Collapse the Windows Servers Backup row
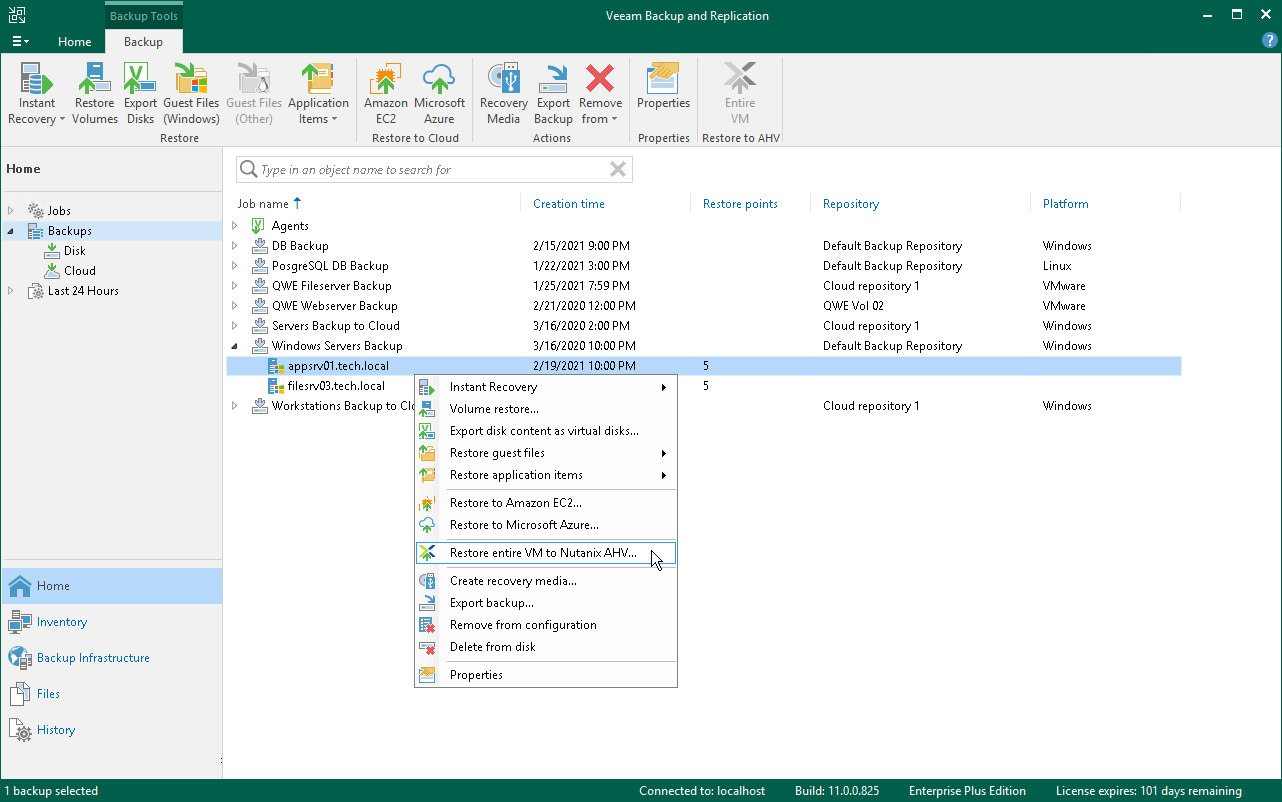This screenshot has height=802, width=1282. pyautogui.click(x=236, y=346)
